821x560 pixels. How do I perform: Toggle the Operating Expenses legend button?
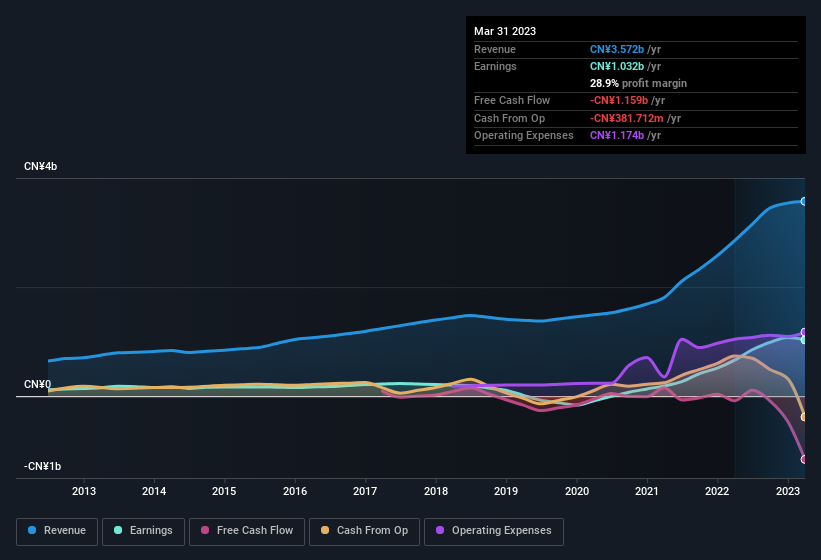(494, 531)
